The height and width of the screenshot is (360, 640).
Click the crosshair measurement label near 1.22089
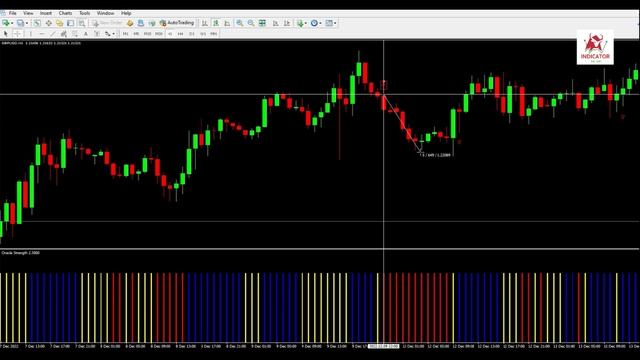click(436, 155)
